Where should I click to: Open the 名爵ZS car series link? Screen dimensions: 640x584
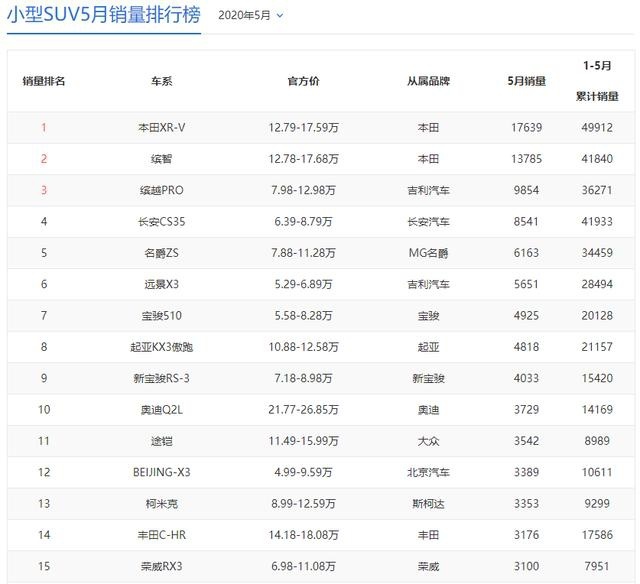coord(162,253)
